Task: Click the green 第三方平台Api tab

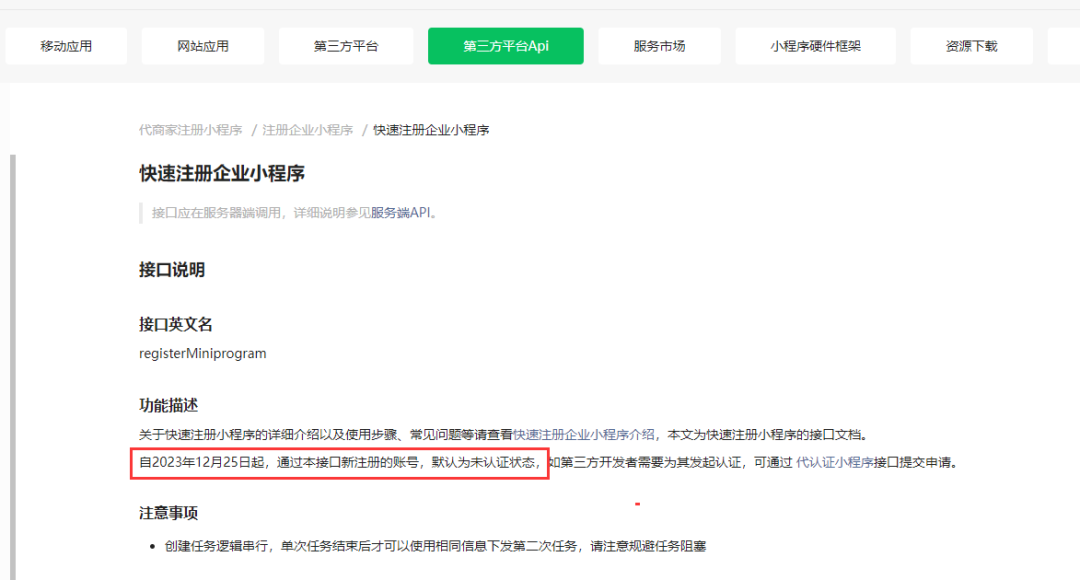Action: click(505, 46)
